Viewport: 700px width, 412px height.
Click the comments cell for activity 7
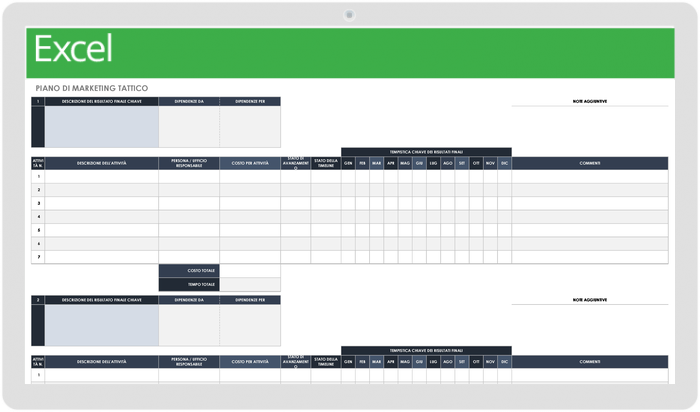click(590, 257)
